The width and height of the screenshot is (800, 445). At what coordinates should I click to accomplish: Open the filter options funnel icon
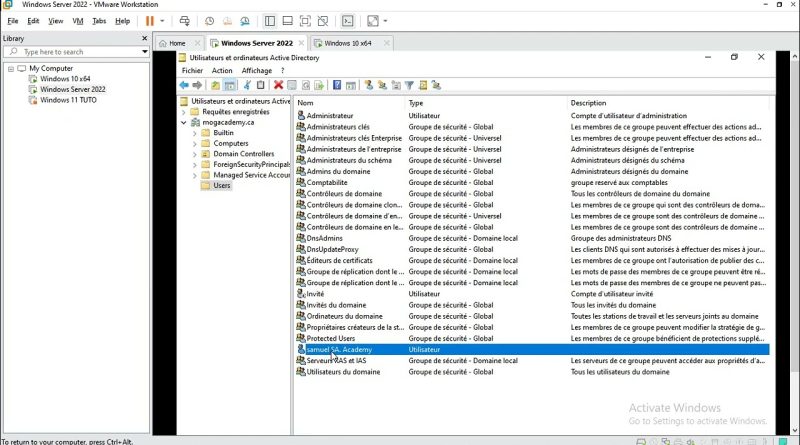click(409, 85)
